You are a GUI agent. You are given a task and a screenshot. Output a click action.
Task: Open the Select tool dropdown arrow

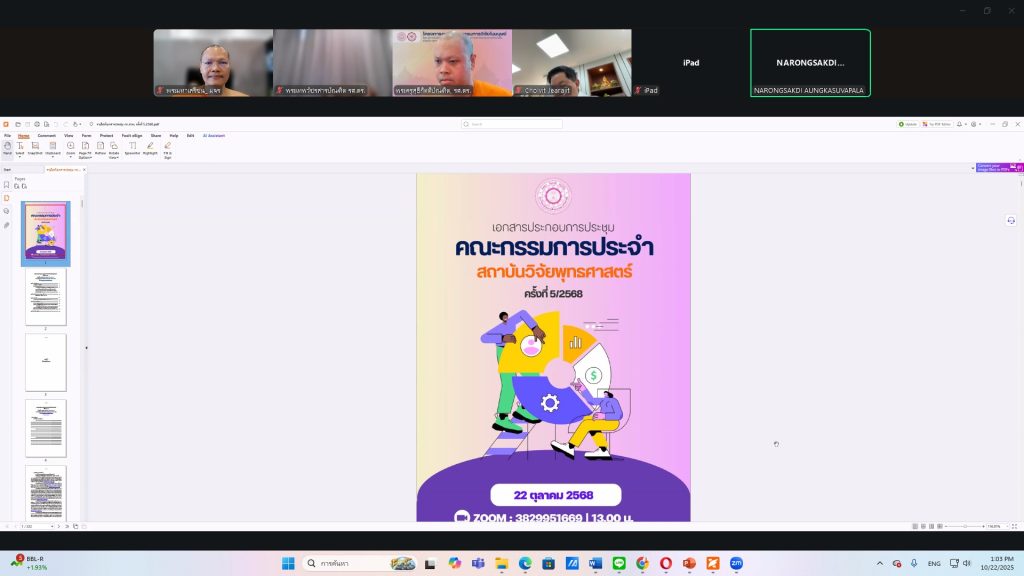tap(20, 157)
